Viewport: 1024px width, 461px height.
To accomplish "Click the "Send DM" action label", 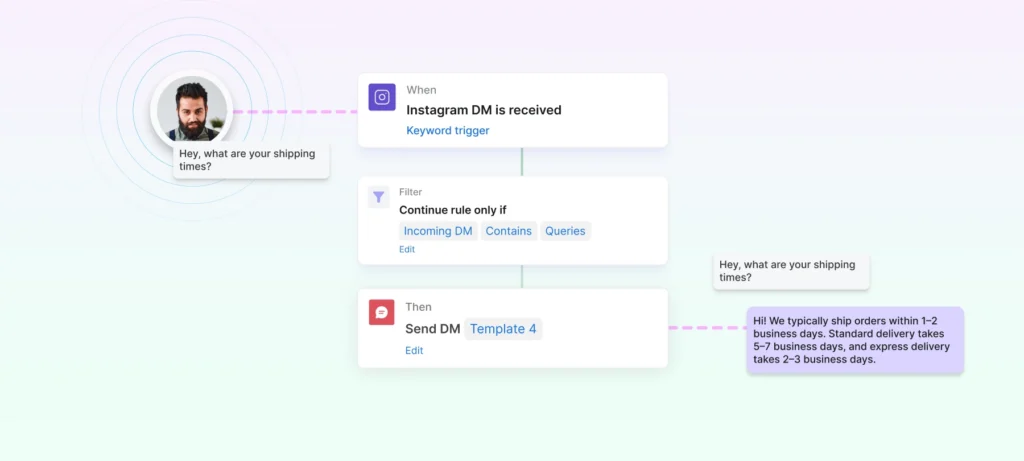I will pos(431,329).
